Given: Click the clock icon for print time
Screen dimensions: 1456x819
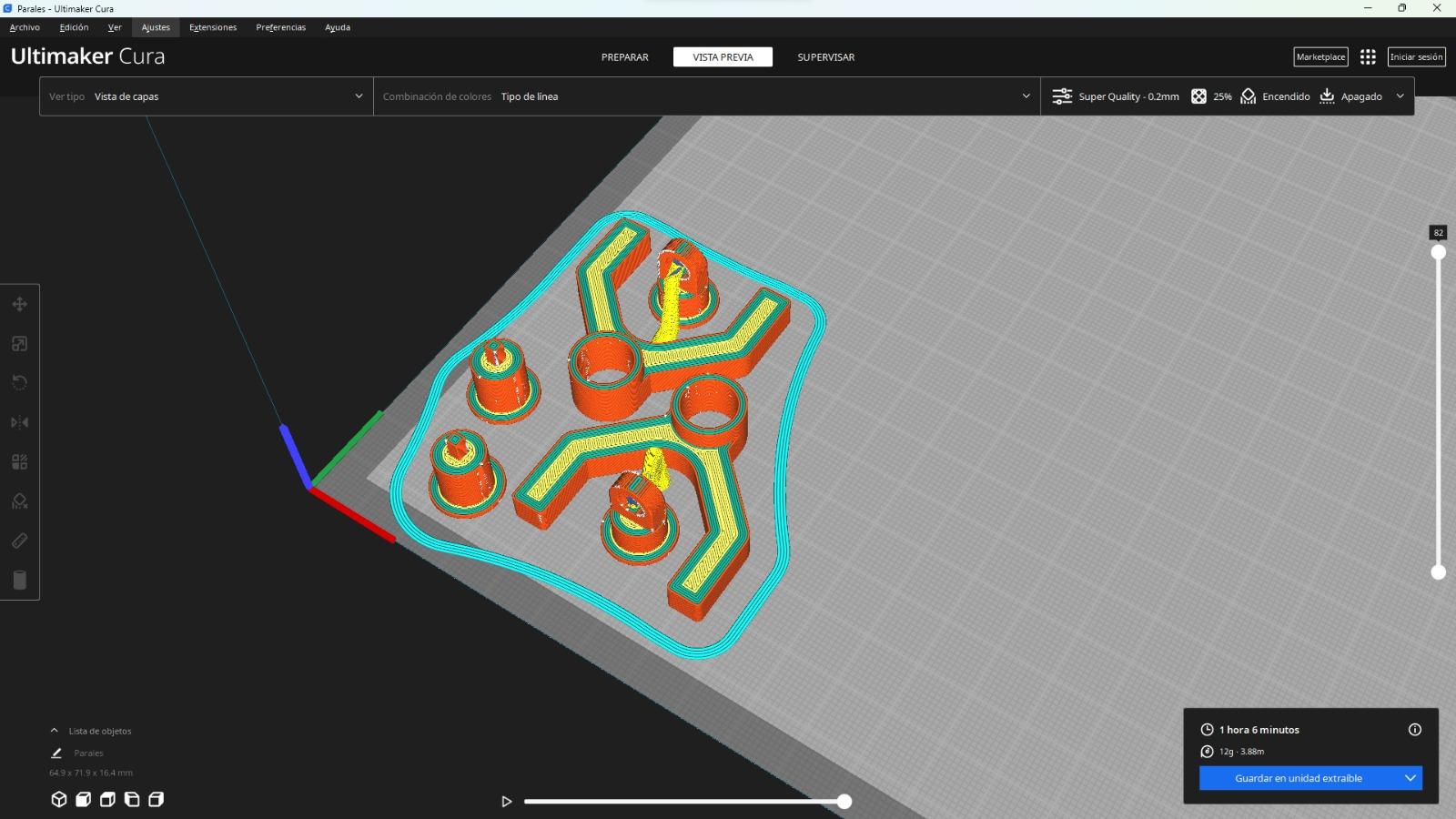Looking at the screenshot, I should [1207, 730].
